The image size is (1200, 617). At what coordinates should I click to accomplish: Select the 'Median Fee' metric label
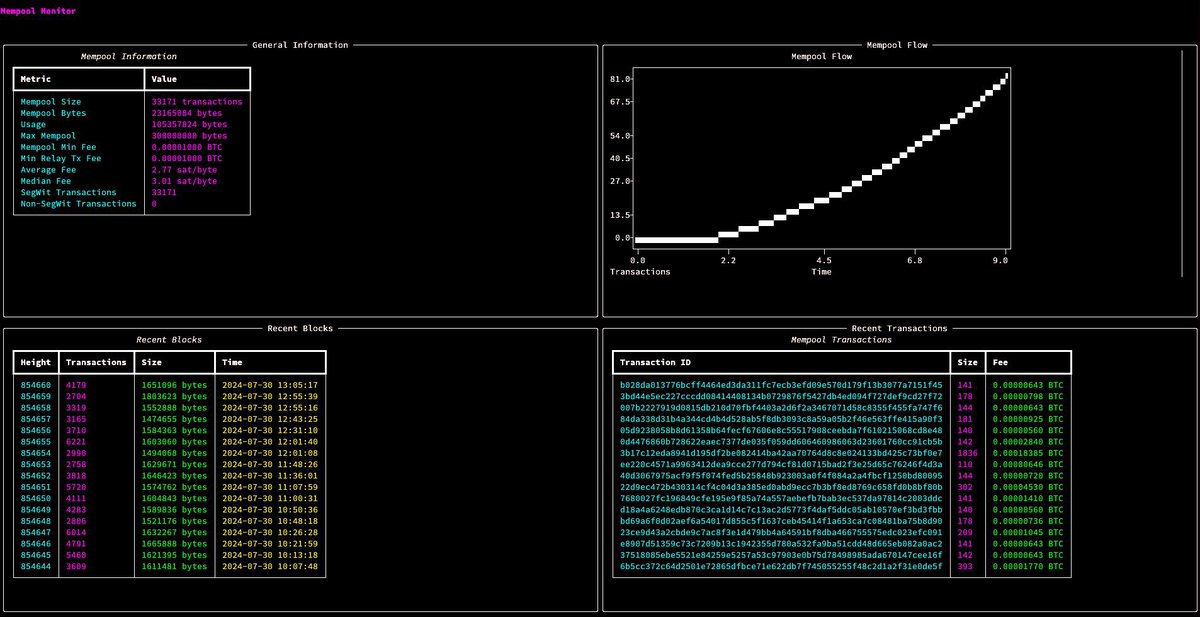[46, 181]
